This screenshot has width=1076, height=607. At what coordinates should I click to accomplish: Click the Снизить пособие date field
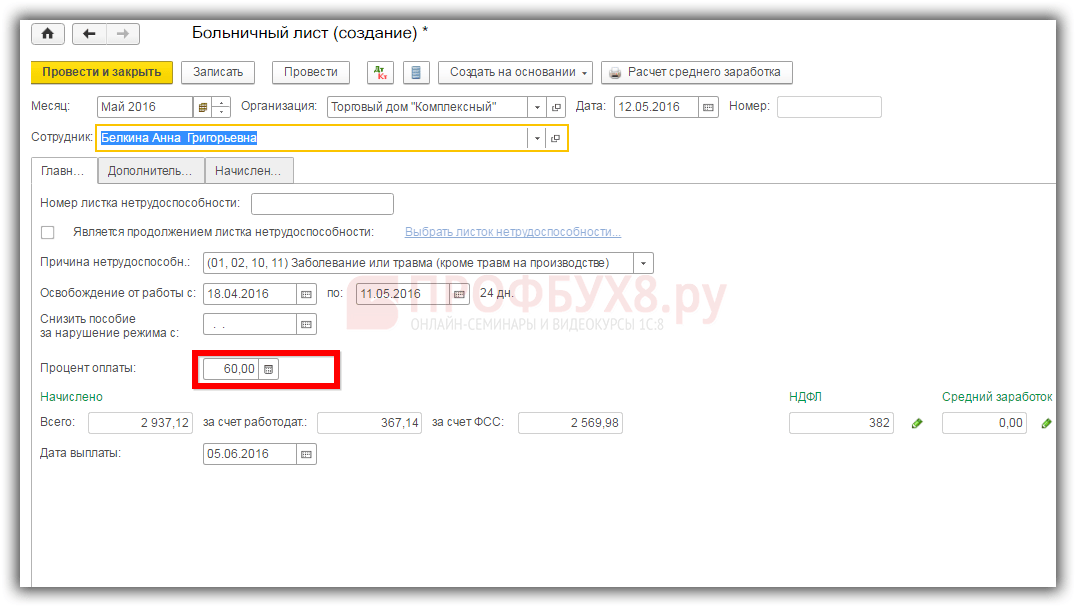pyautogui.click(x=250, y=324)
